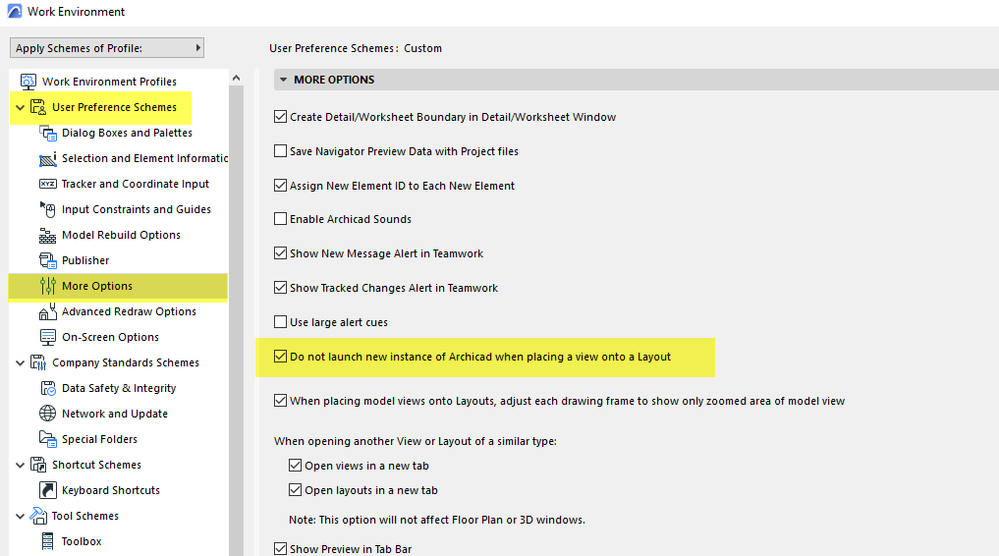The image size is (999, 556).
Task: Click the Network and Update globe icon
Action: tap(47, 414)
